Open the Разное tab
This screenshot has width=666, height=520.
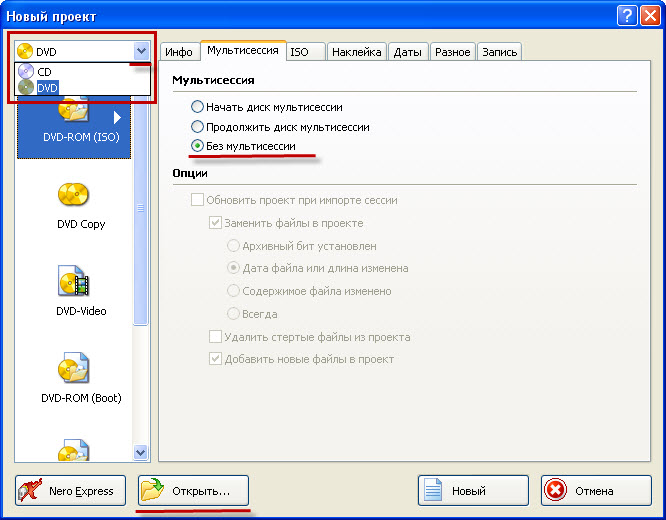tap(453, 52)
